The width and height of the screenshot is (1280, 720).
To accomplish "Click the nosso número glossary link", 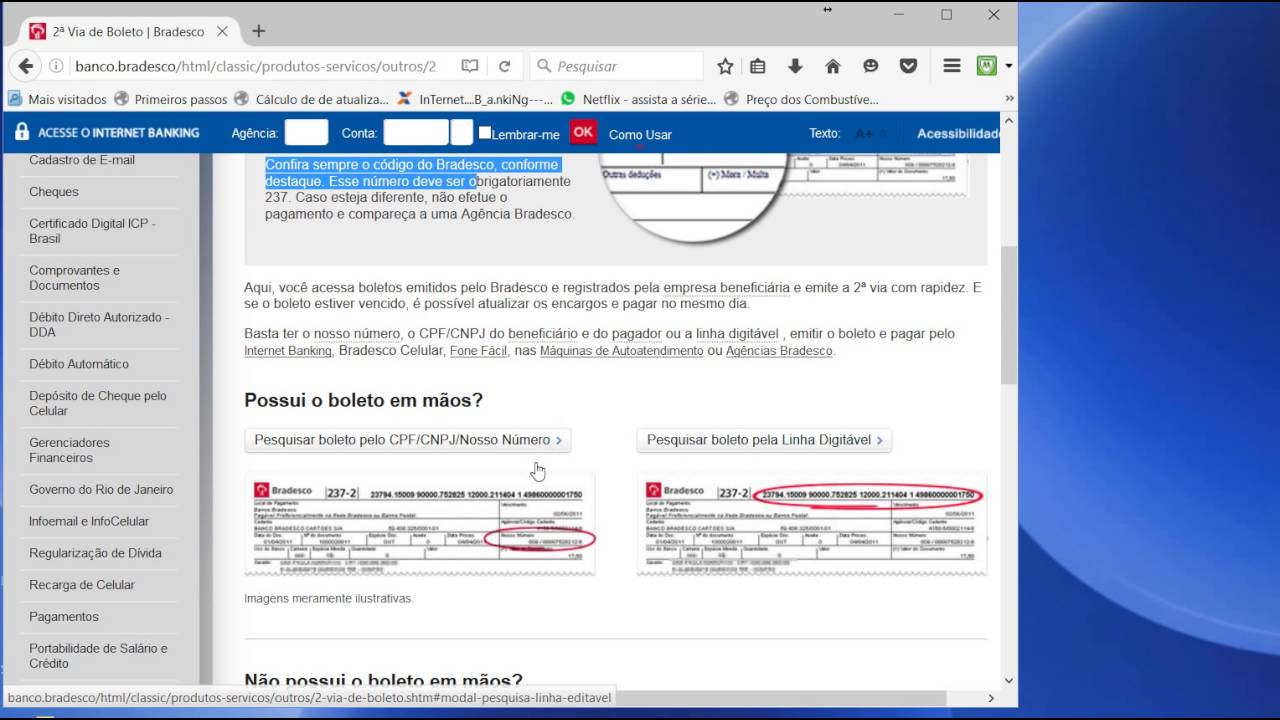I will coord(357,334).
